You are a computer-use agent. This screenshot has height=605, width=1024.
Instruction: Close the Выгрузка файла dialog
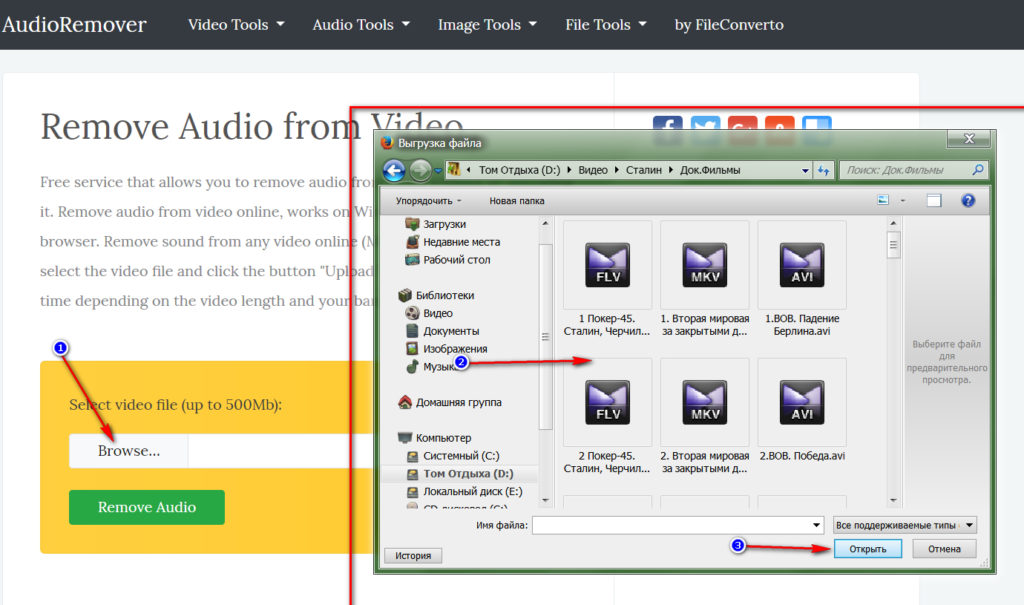tap(969, 139)
